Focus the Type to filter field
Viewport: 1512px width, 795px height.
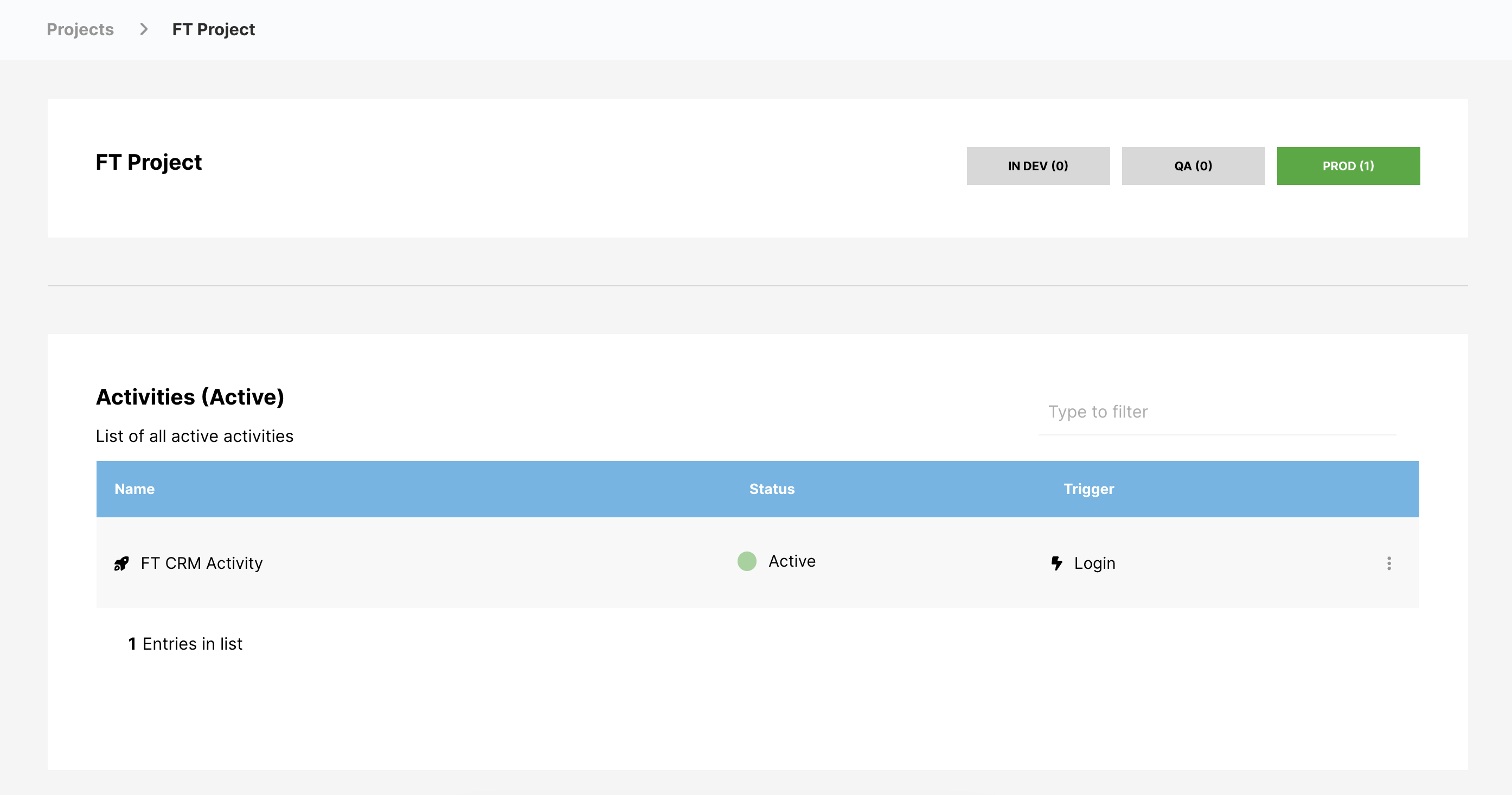(1216, 412)
